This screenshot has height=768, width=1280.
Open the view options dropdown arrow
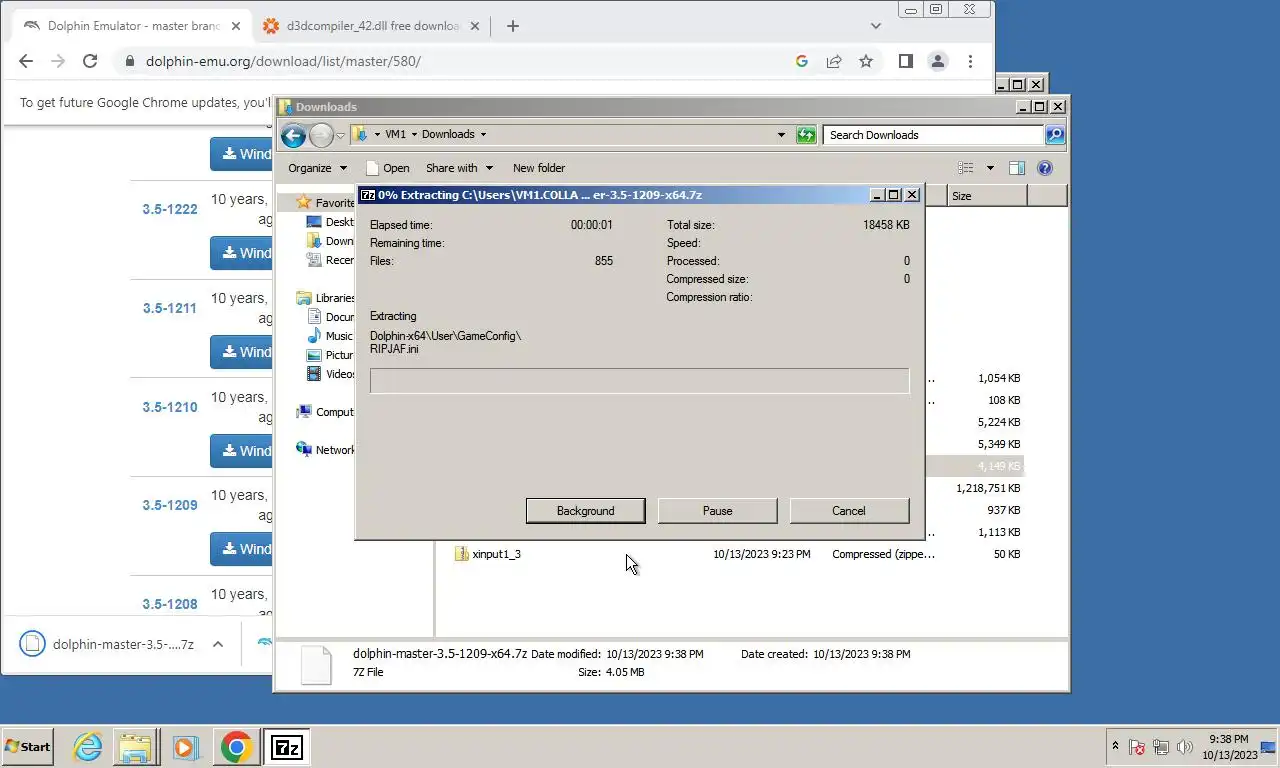pos(990,168)
